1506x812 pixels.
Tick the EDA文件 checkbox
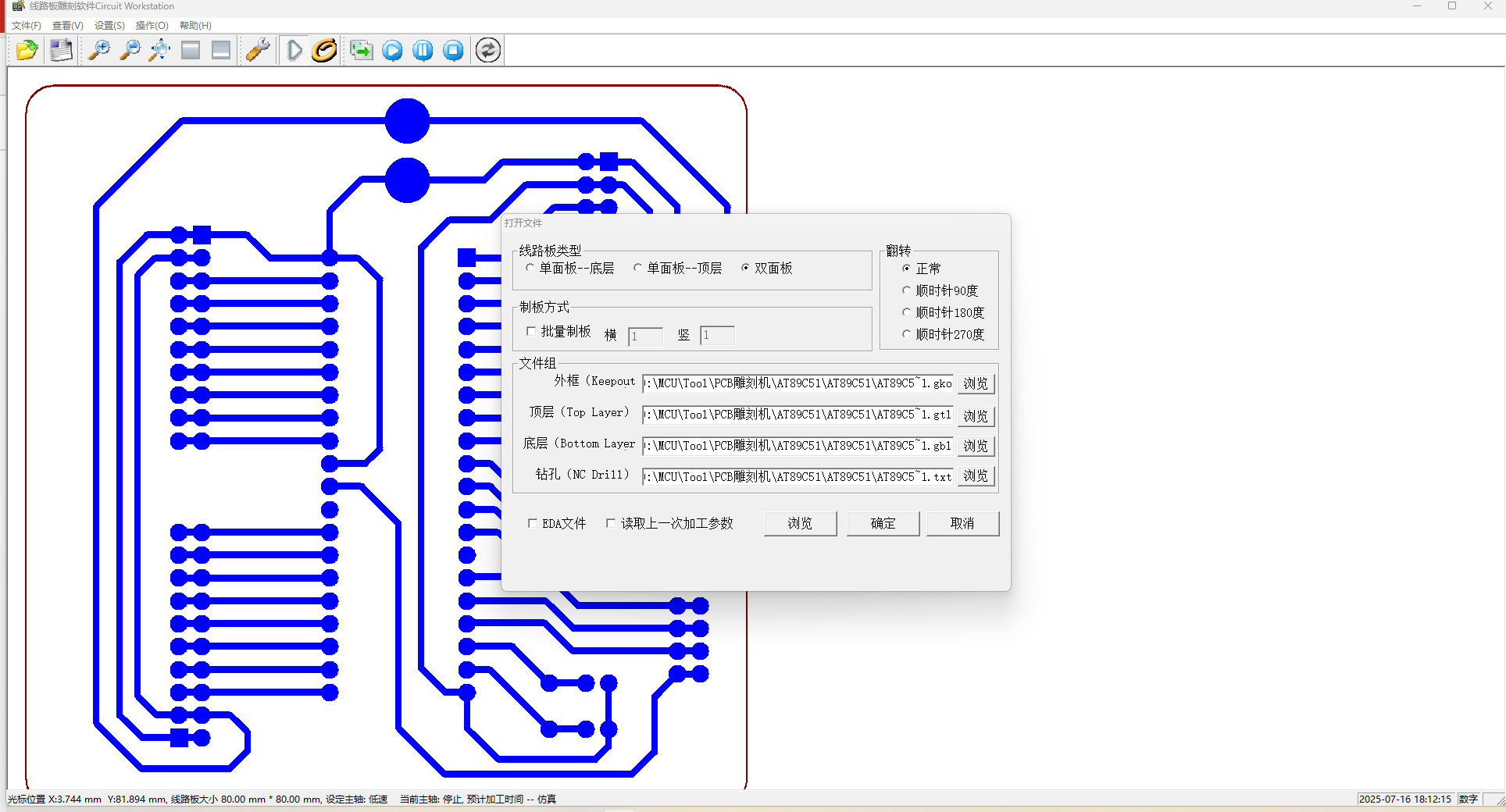(532, 523)
